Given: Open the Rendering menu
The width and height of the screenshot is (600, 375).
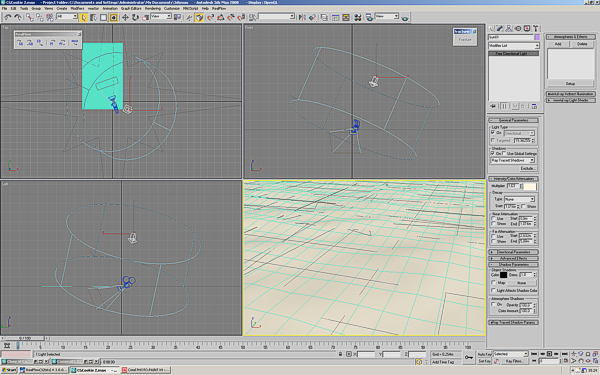Looking at the screenshot, I should click(x=152, y=8).
